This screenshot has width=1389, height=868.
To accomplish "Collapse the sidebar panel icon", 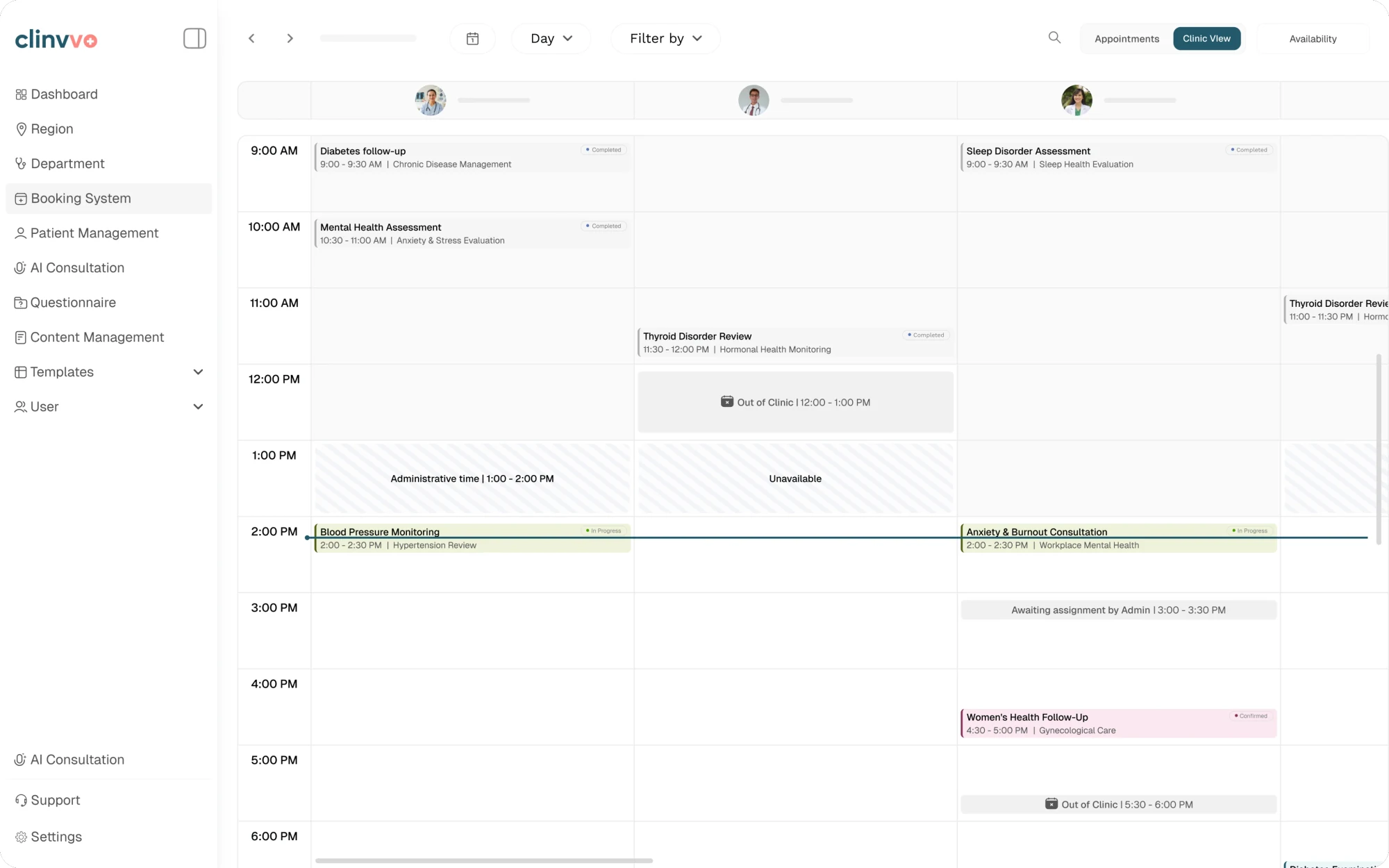I will pyautogui.click(x=194, y=38).
